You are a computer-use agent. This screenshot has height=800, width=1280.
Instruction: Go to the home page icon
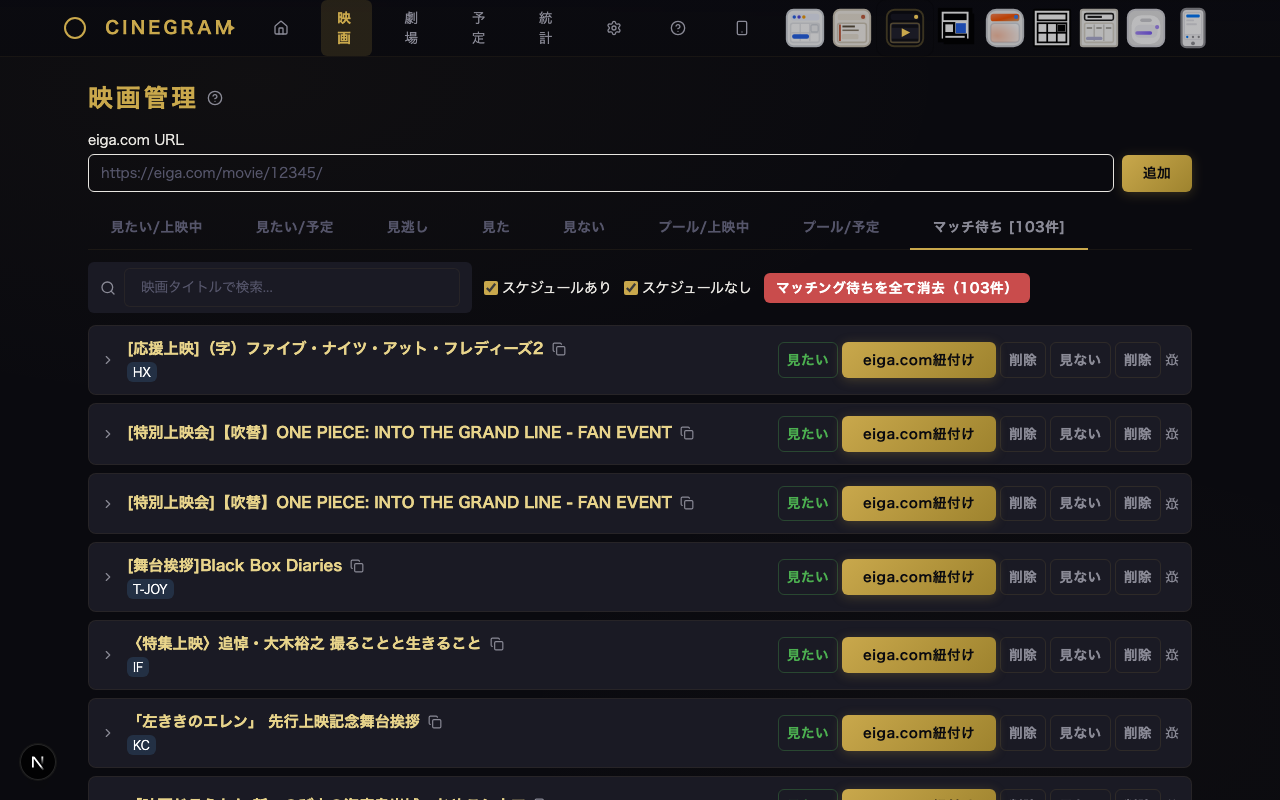point(281,28)
